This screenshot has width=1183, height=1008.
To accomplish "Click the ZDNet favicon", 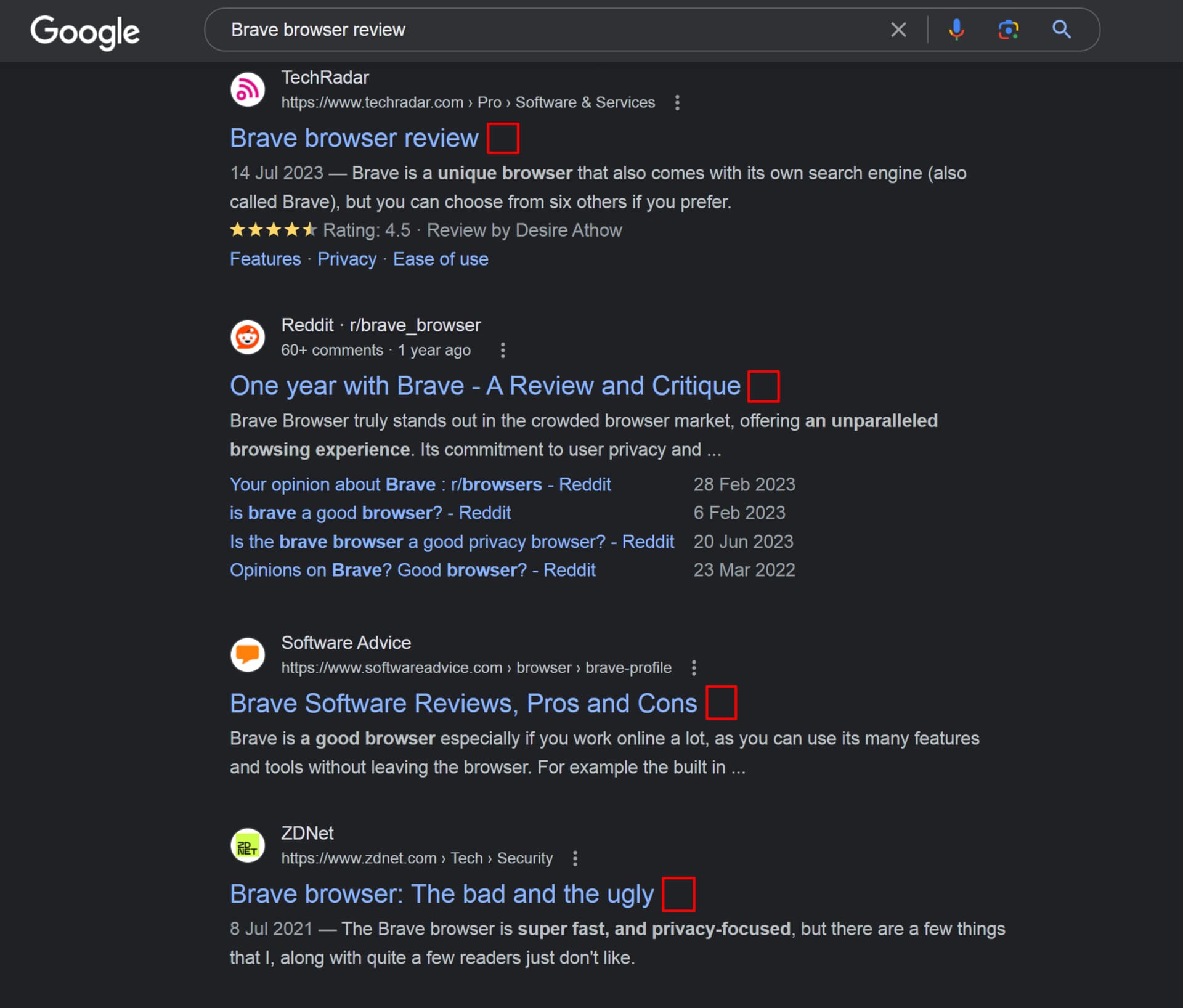I will 248,846.
